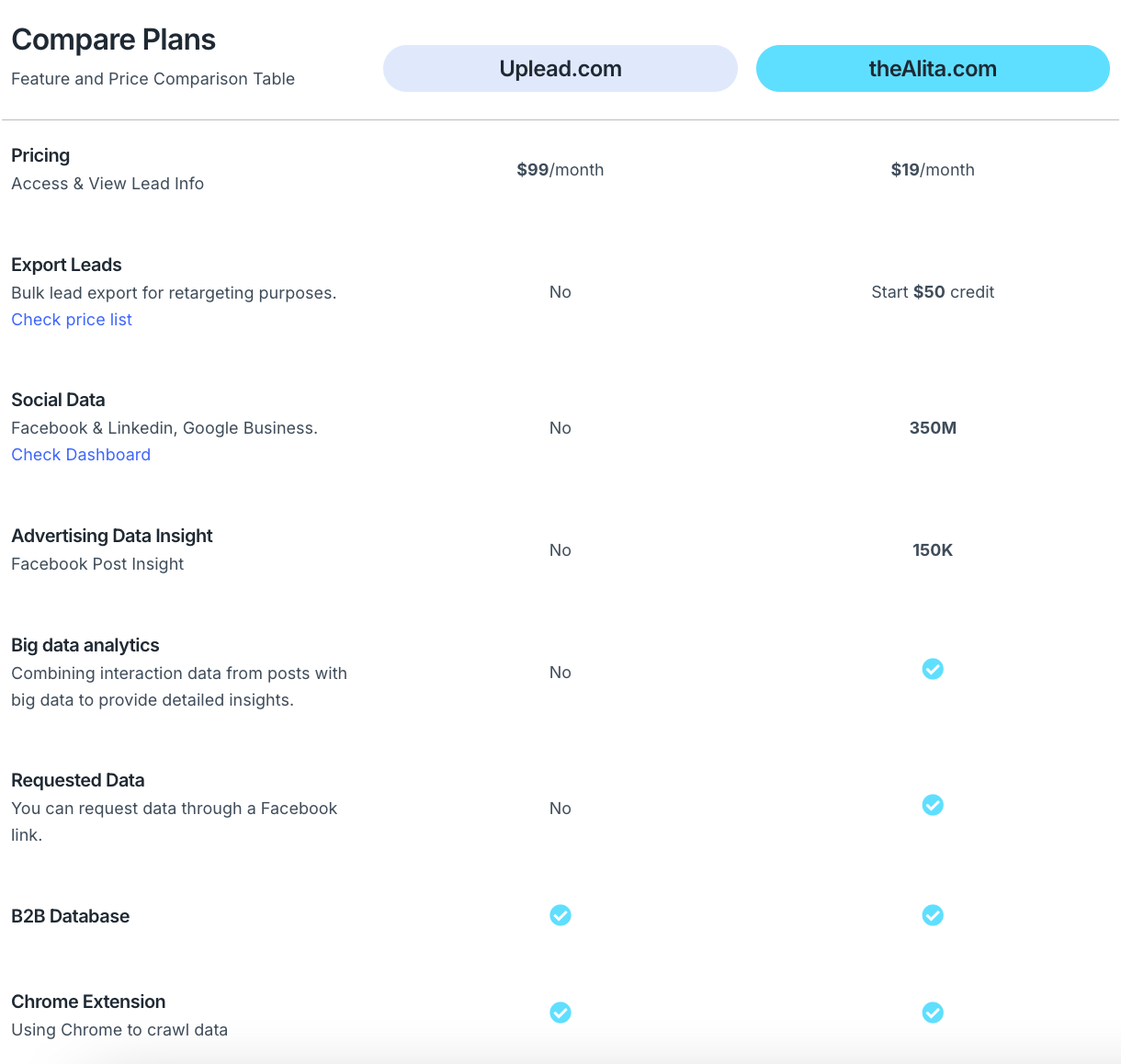Click theAlita checkmark for Big data analytics
This screenshot has height=1064, width=1121.
click(933, 669)
